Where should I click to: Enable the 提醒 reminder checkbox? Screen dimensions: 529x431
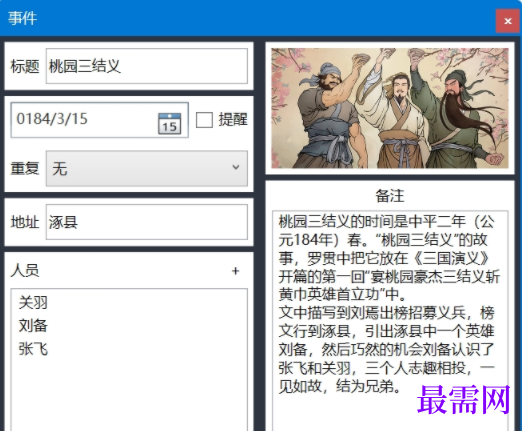click(x=204, y=120)
